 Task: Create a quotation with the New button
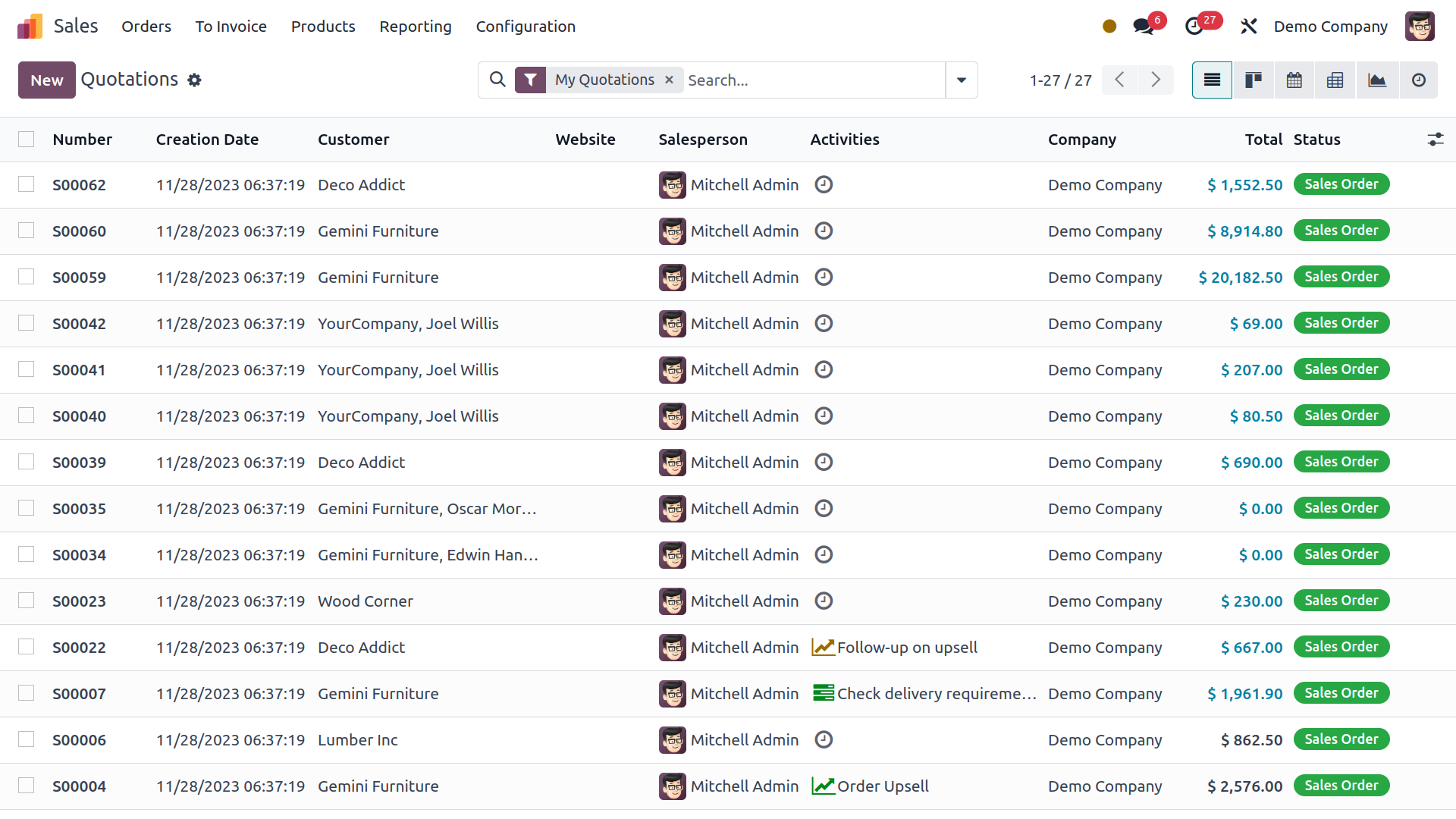pos(46,80)
